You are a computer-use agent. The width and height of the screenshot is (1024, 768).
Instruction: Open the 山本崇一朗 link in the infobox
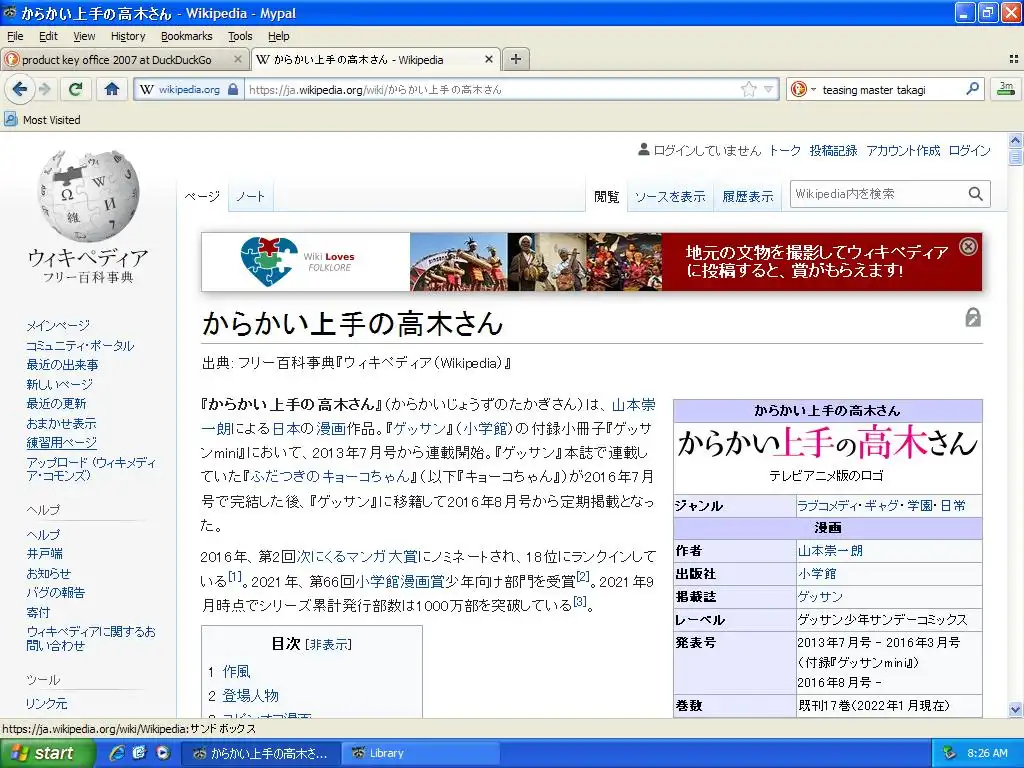point(830,551)
